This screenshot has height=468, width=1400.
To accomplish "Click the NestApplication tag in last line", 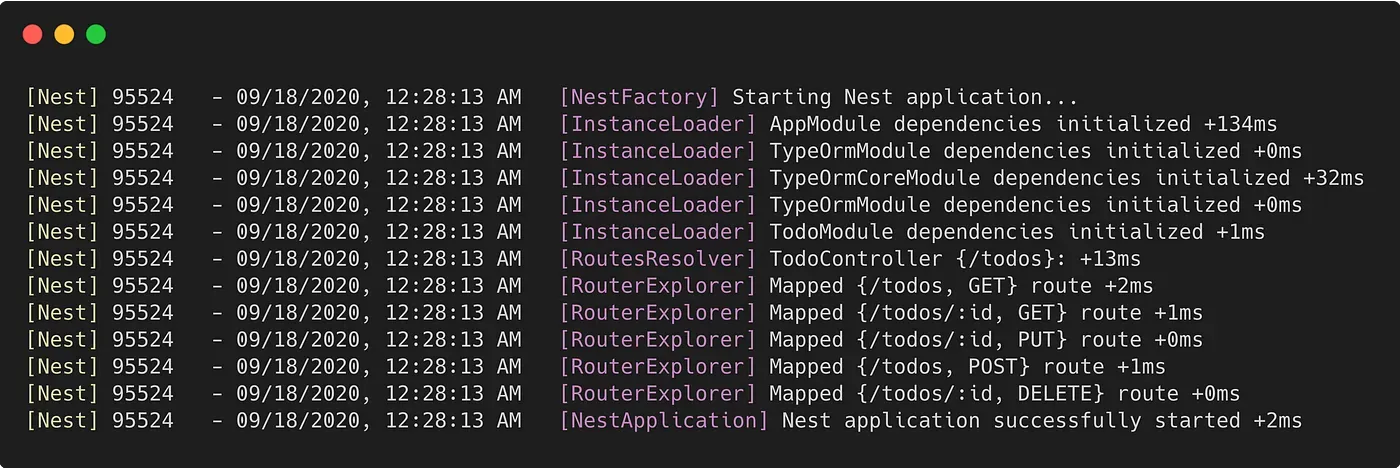I will 664,420.
